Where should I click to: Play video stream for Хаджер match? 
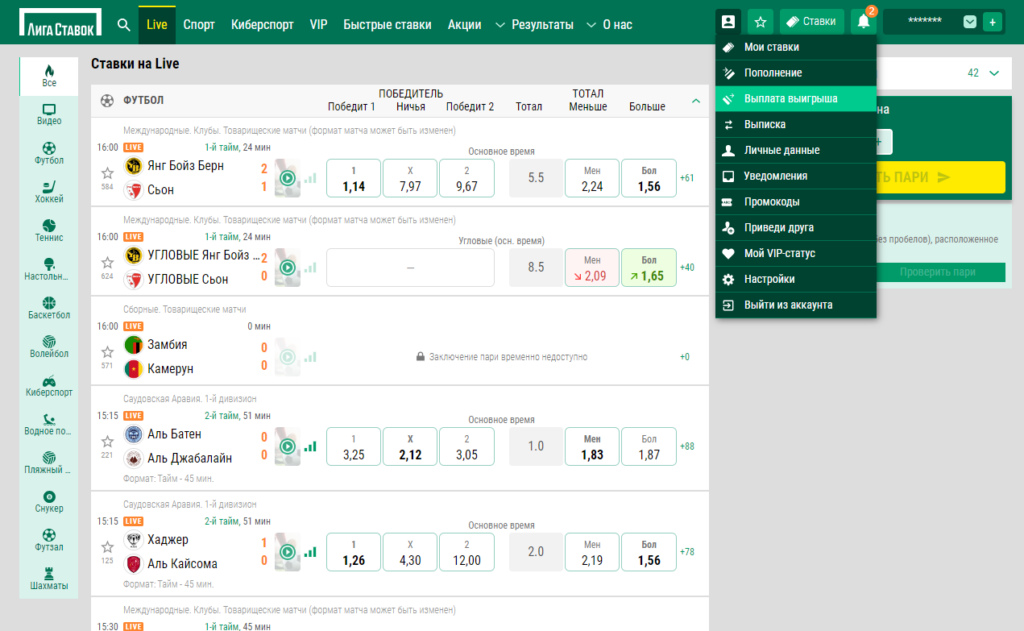(287, 552)
